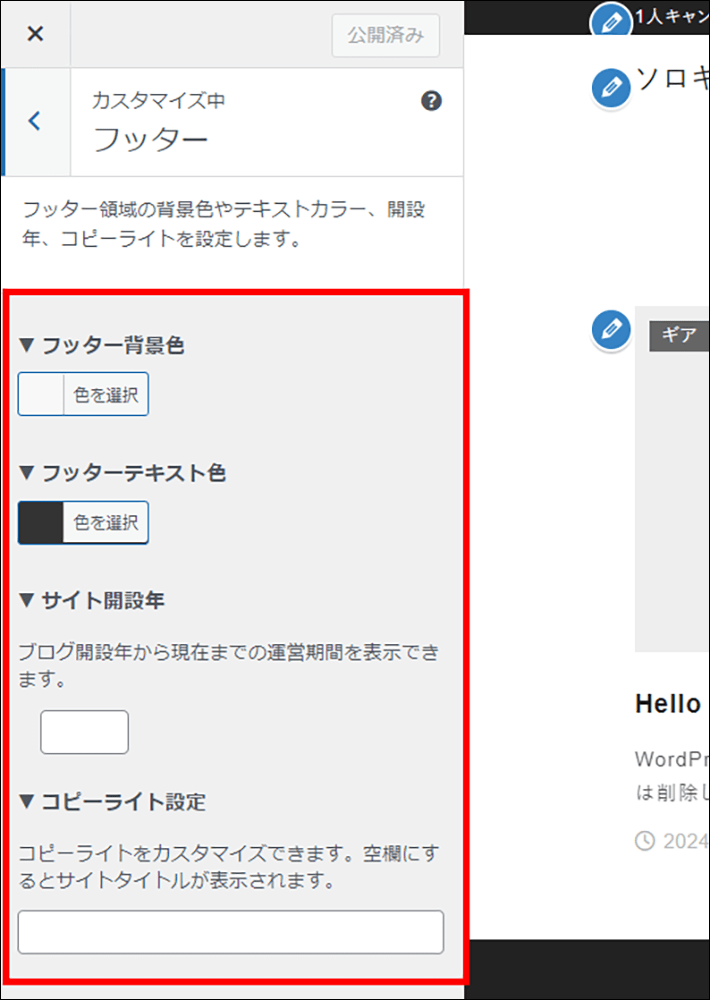Click the WordPr excerpt text in preview
This screenshot has height=1000, width=710.
672,776
